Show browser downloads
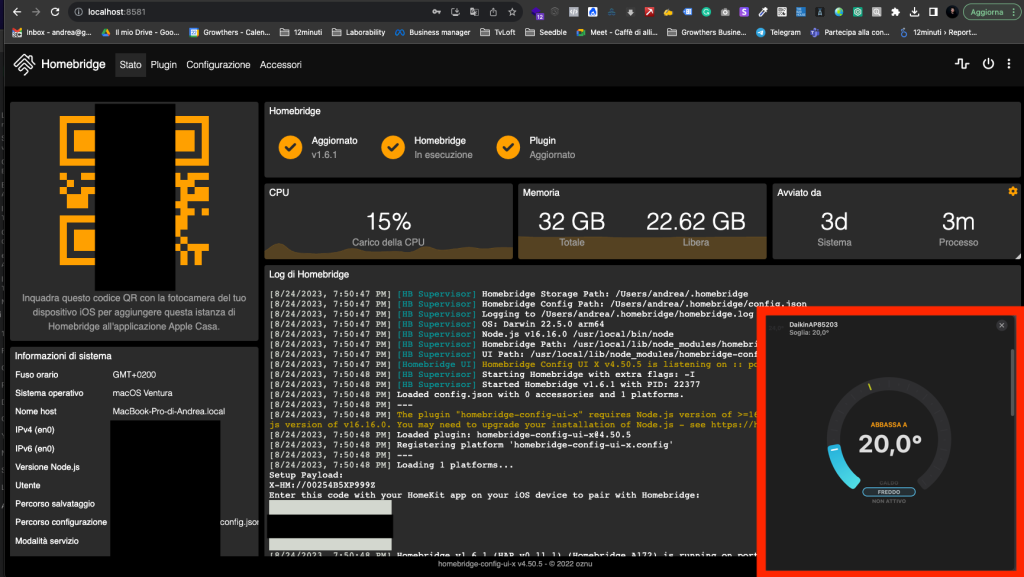Screen dimensions: 1024x577 pos(914,12)
